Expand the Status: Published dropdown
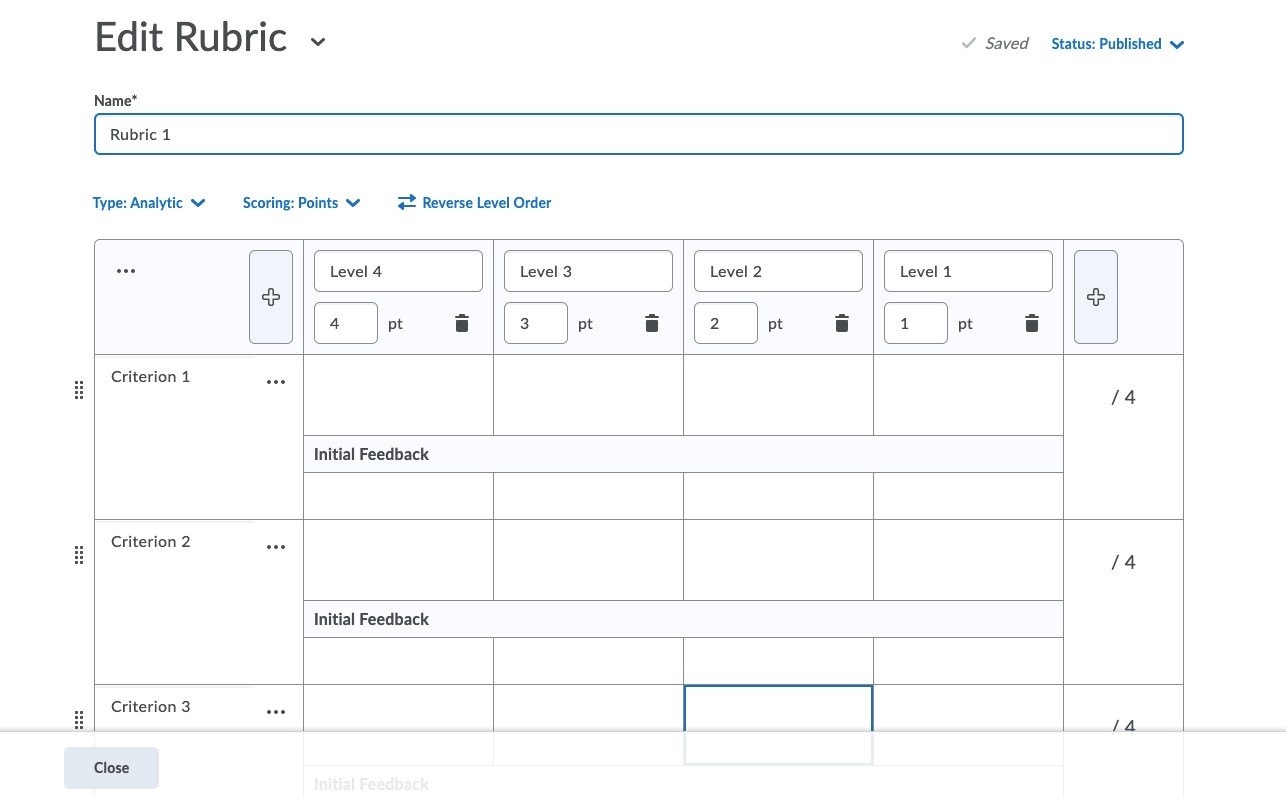Image resolution: width=1286 pixels, height=798 pixels. [1117, 44]
